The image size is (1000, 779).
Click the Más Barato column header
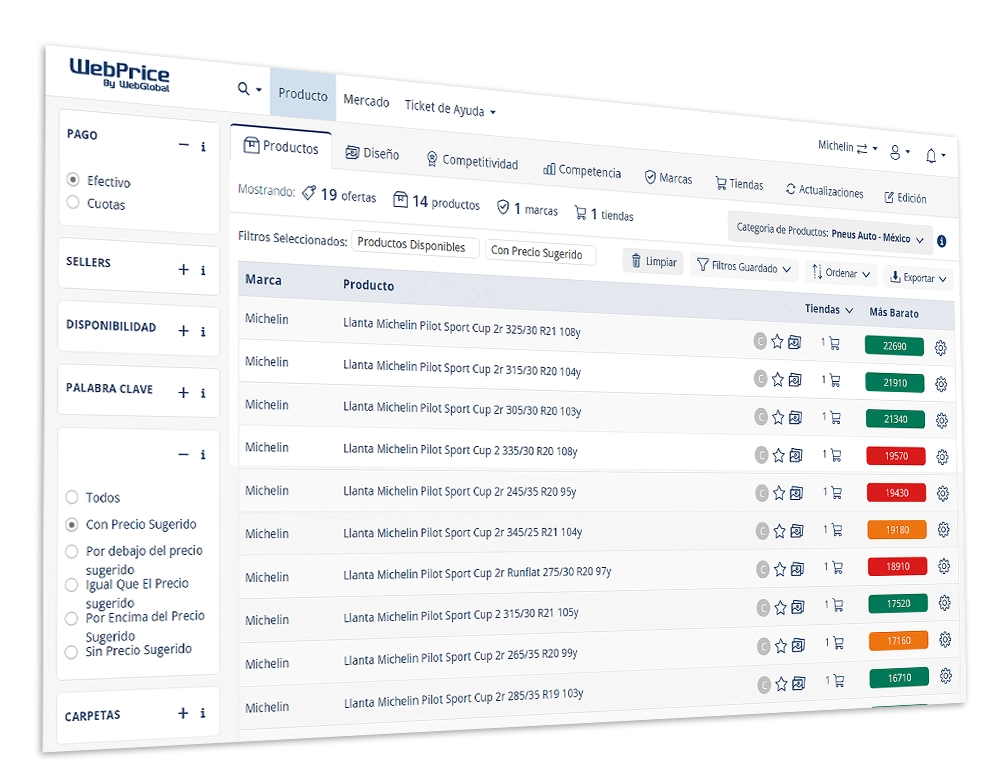coord(894,313)
